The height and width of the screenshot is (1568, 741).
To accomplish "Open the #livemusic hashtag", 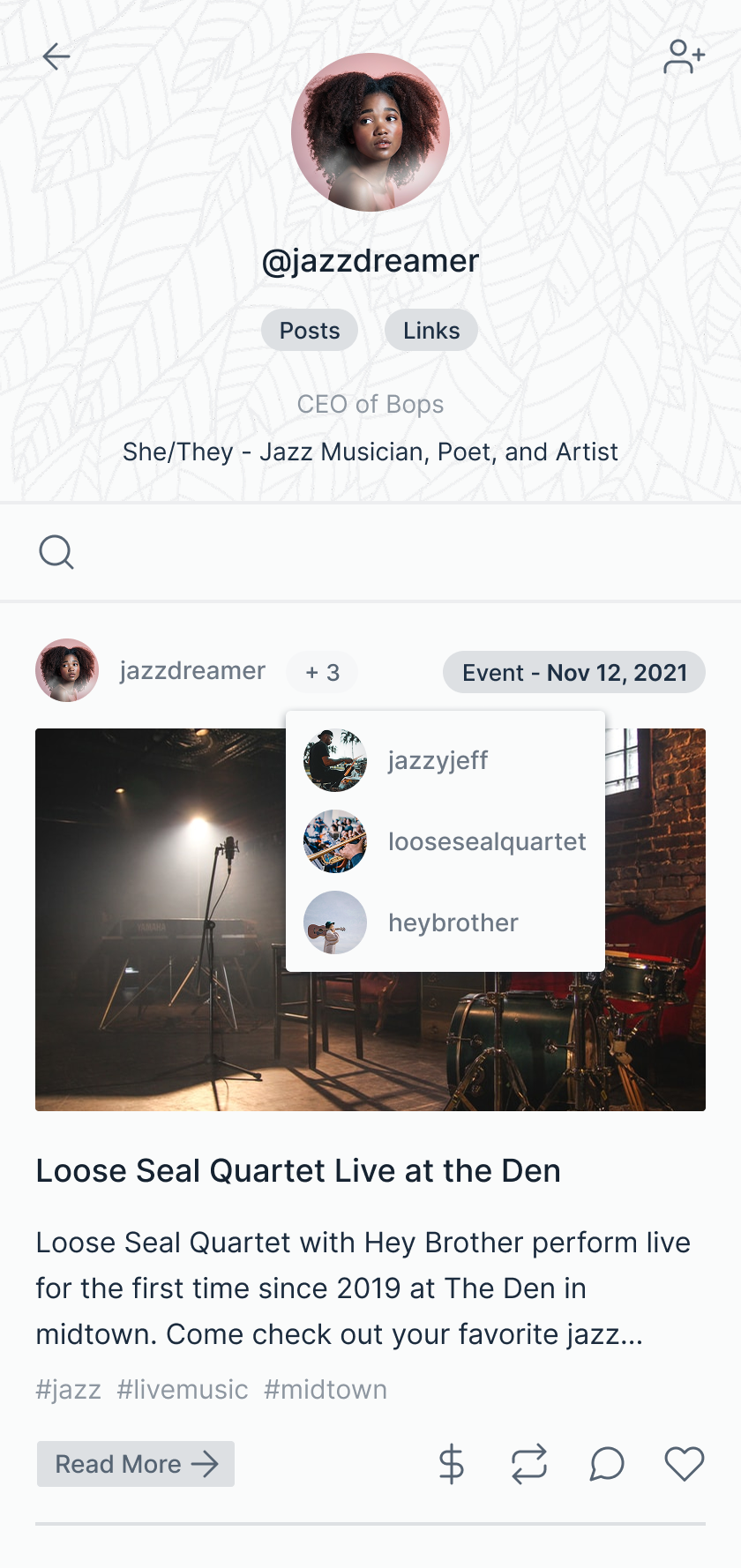I will click(x=183, y=1390).
